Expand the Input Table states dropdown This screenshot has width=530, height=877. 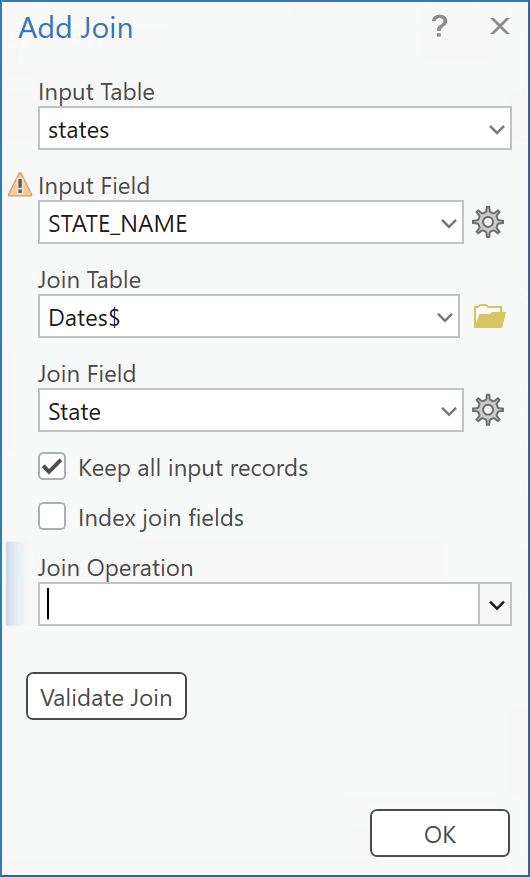click(x=496, y=129)
